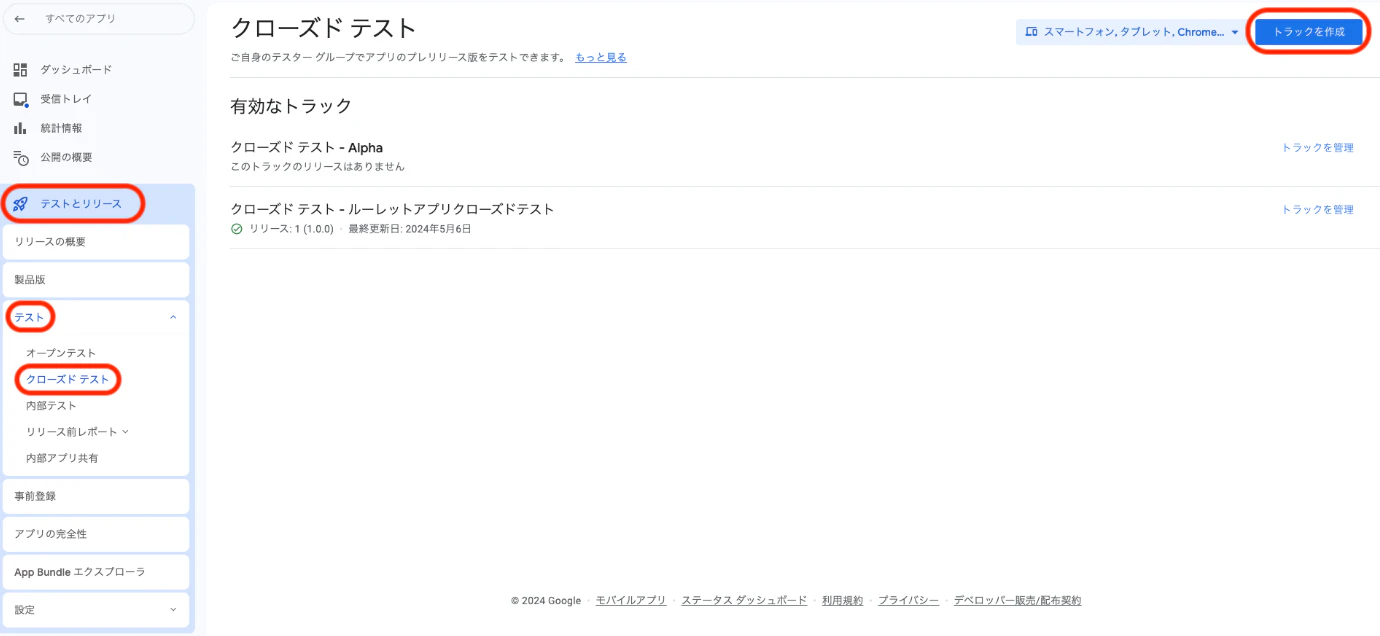The image size is (1380, 636).
Task: Open 内部テスト page
Action: click(x=51, y=405)
